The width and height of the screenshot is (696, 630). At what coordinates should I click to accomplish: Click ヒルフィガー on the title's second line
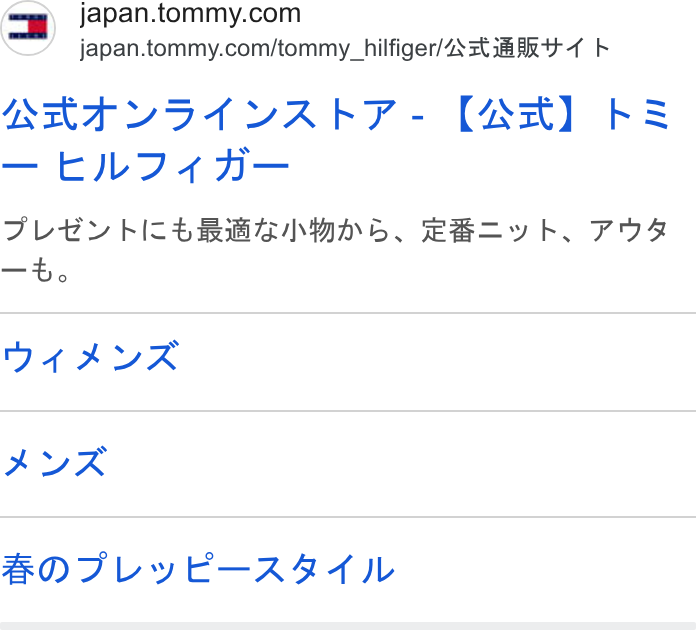[173, 166]
